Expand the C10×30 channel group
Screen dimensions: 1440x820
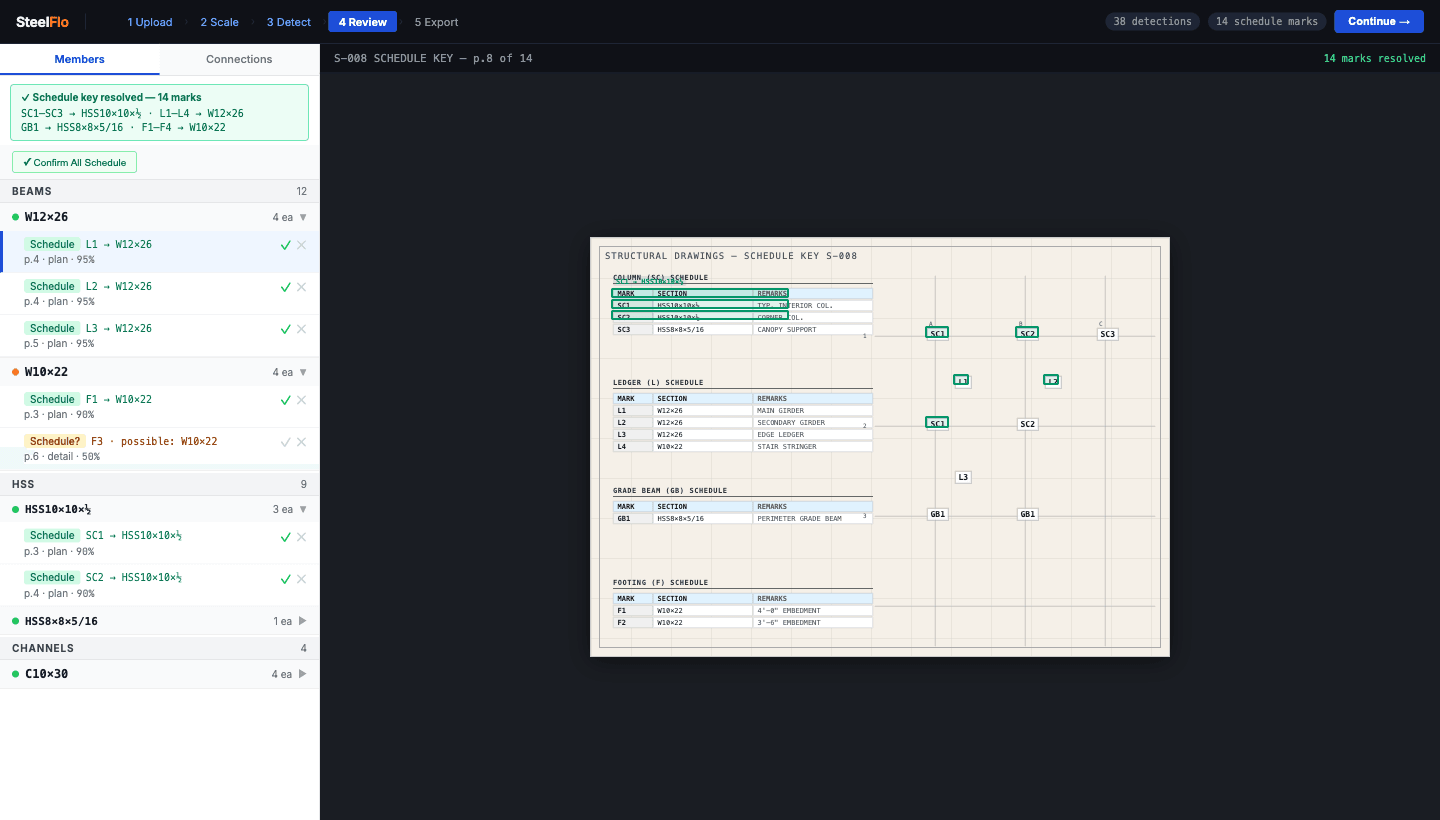[303, 674]
